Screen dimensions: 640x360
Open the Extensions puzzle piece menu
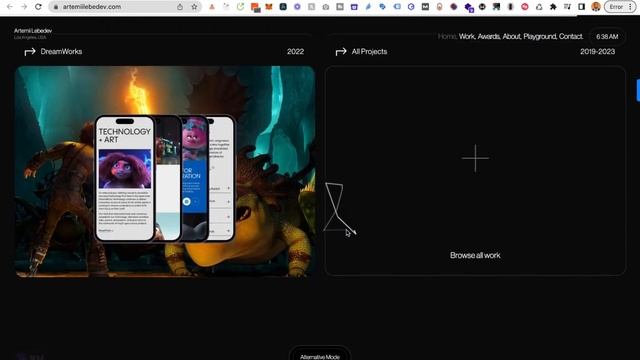(x=553, y=7)
